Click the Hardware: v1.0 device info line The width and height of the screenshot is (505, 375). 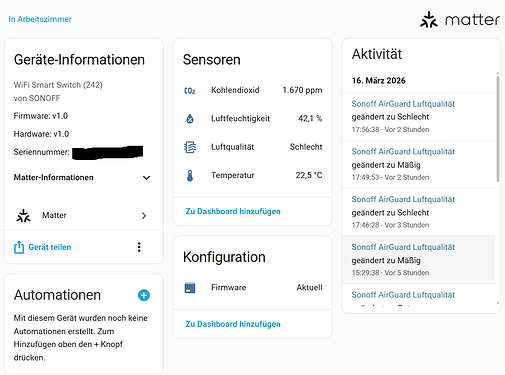[x=41, y=134]
